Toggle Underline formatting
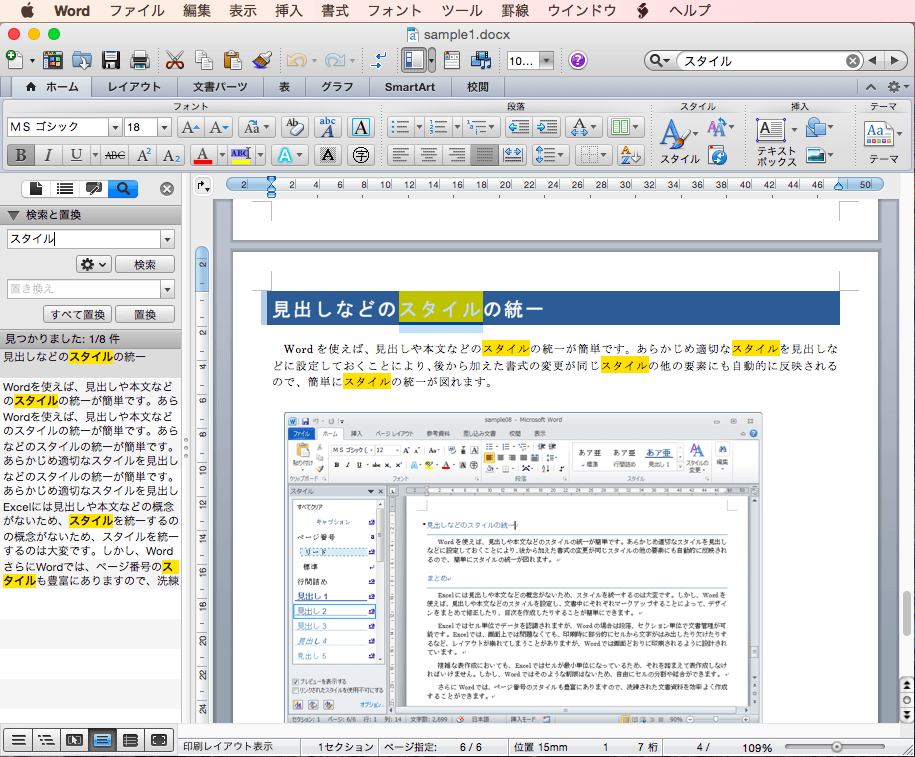This screenshot has height=757, width=915. [76, 155]
